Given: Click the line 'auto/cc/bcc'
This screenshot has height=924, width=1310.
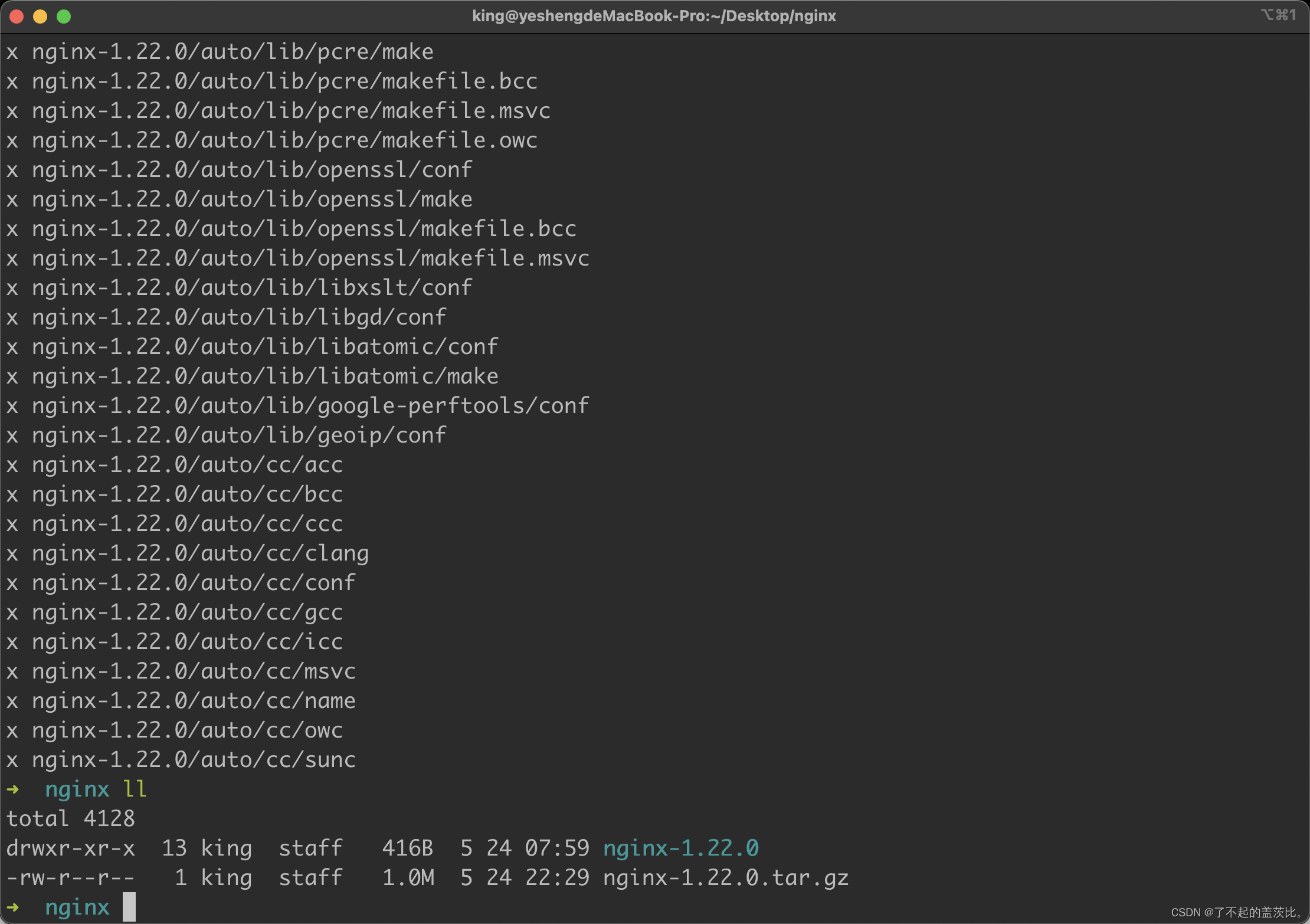Looking at the screenshot, I should click(x=175, y=494).
